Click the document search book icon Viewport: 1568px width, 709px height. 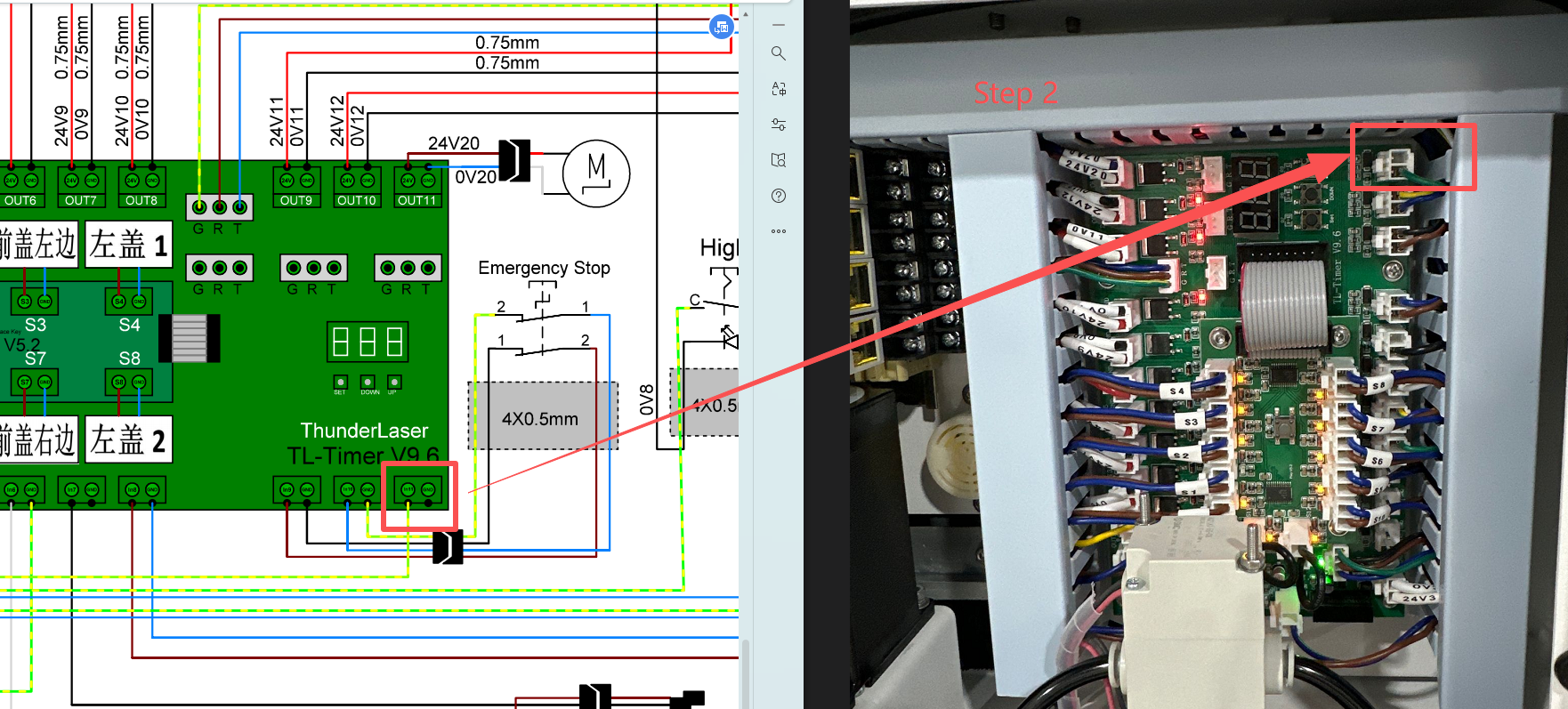click(779, 160)
